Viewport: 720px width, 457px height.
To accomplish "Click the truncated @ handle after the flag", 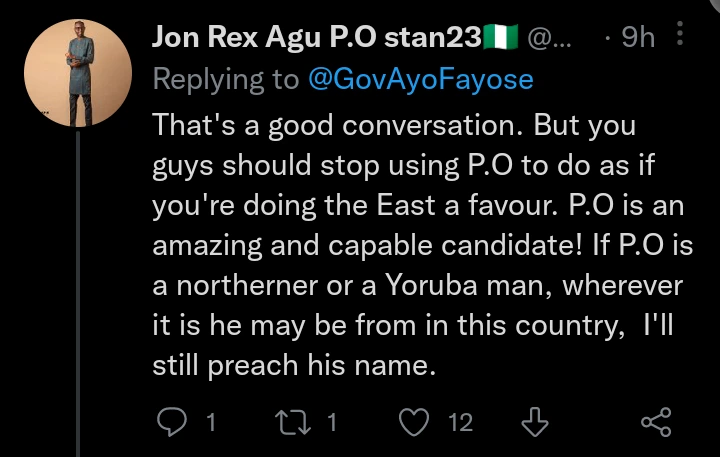I will click(x=547, y=38).
